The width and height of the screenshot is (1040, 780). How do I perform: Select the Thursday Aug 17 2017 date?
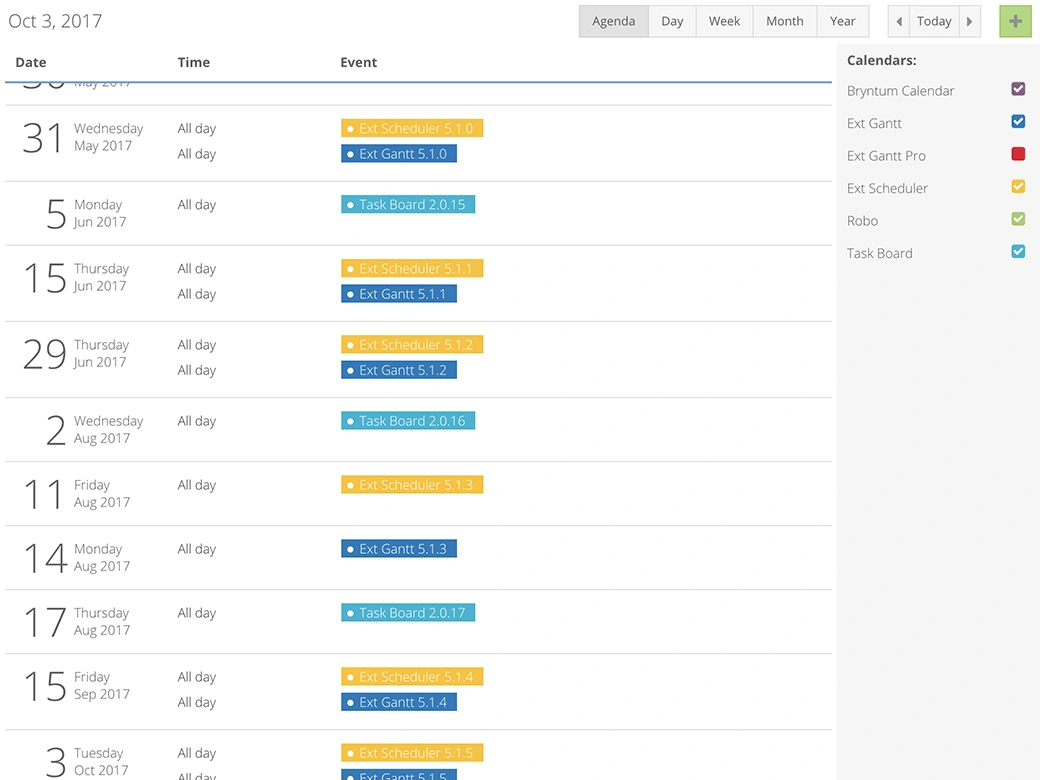[x=77, y=622]
